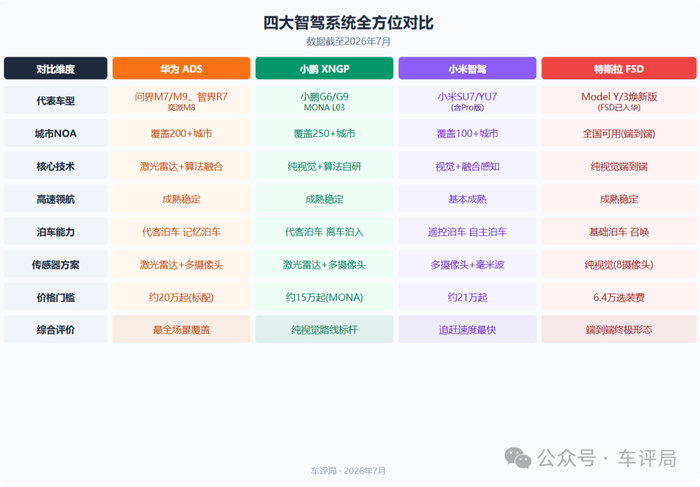
Task: Select the green 小鹏 XNGP column header
Action: click(x=324, y=68)
